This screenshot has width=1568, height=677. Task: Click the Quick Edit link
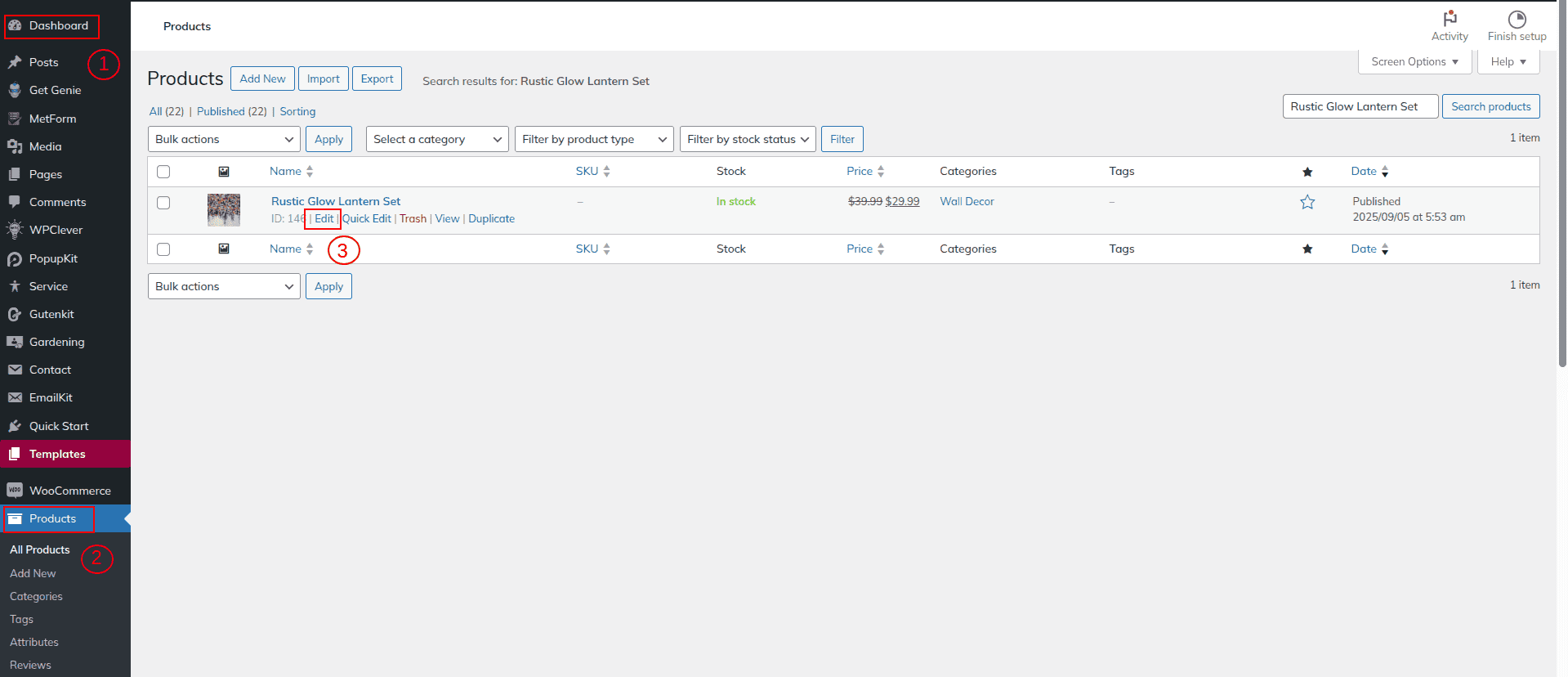pos(367,218)
